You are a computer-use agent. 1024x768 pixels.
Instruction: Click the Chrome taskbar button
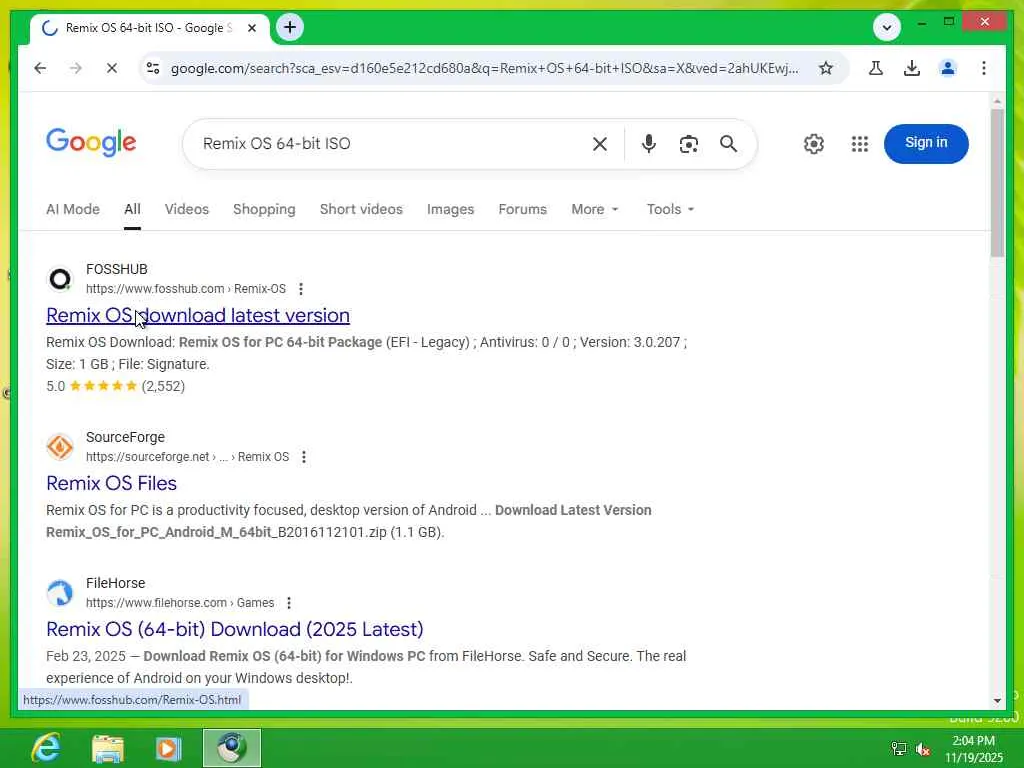coord(232,748)
